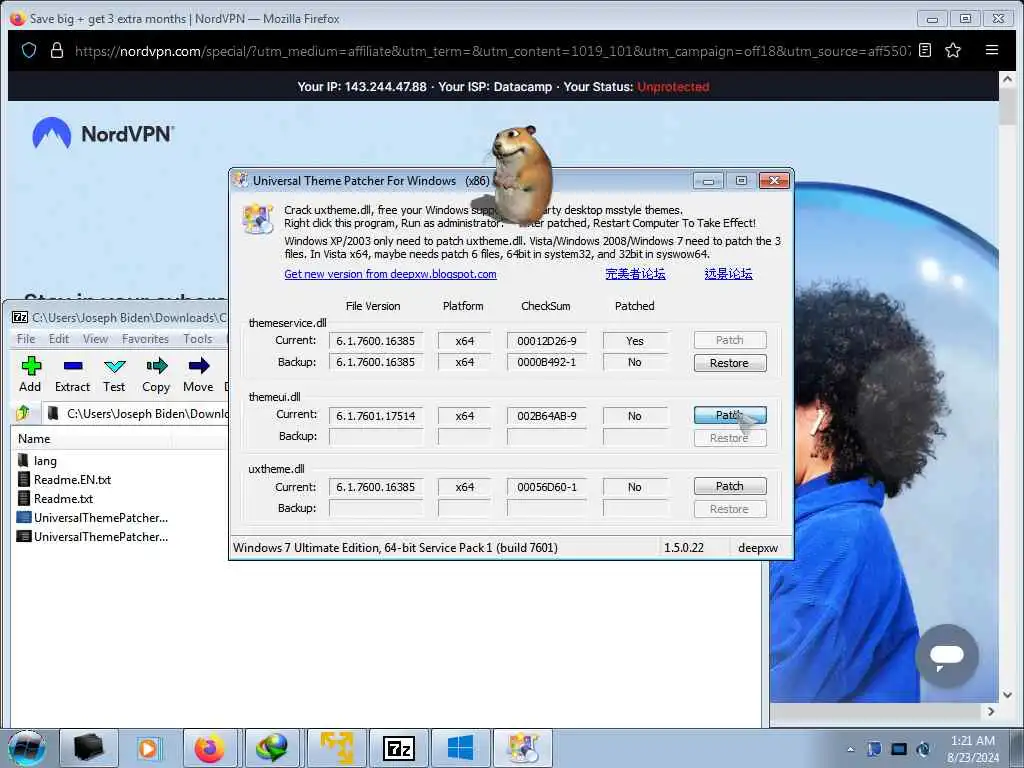Click the Firefox page vertical scrollbar thumb
Image resolution: width=1024 pixels, height=768 pixels.
pos(1008,104)
